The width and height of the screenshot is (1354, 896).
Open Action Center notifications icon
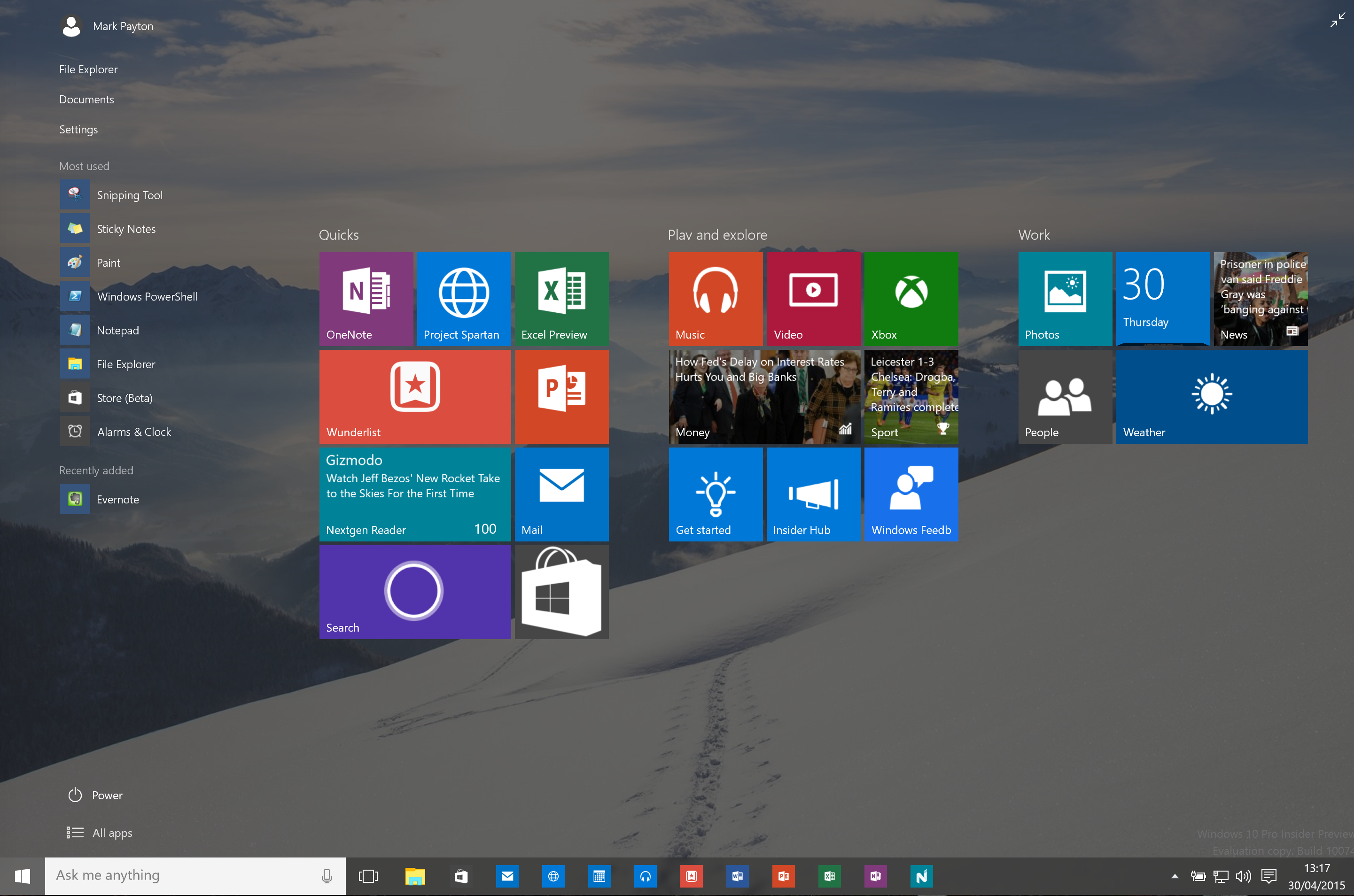click(1269, 876)
